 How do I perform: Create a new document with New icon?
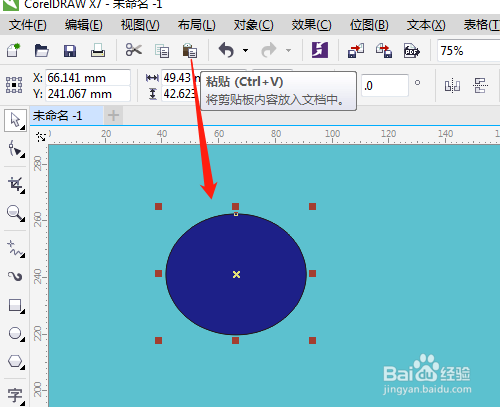pos(14,51)
